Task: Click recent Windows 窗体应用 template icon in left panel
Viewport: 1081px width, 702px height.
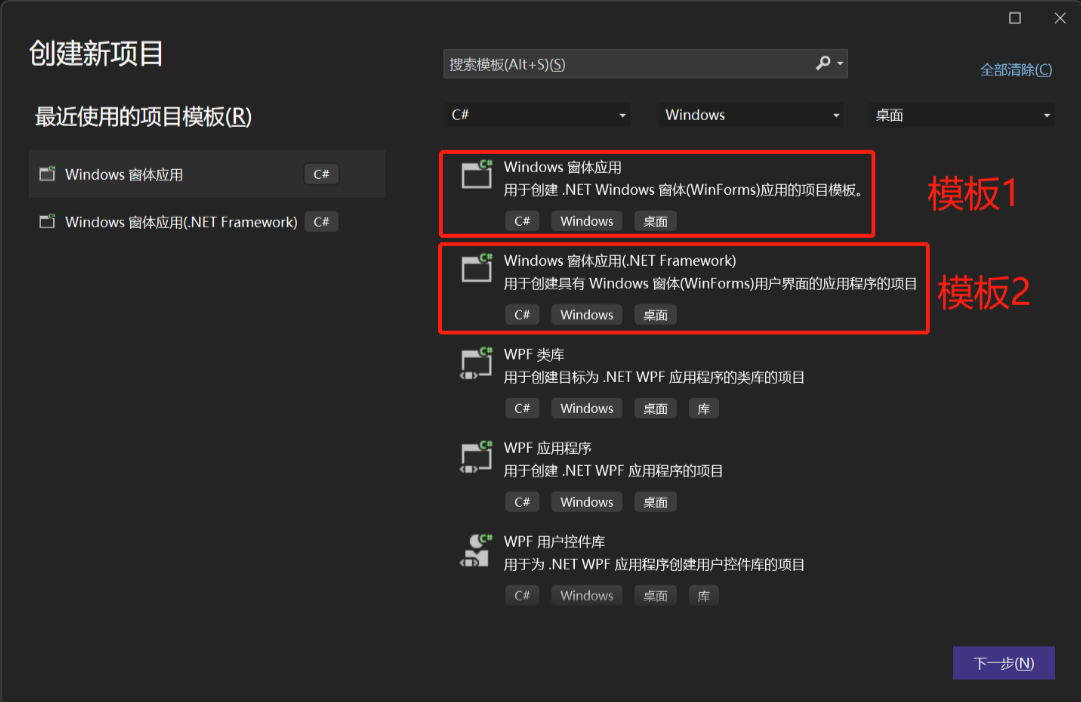Action: pyautogui.click(x=47, y=174)
